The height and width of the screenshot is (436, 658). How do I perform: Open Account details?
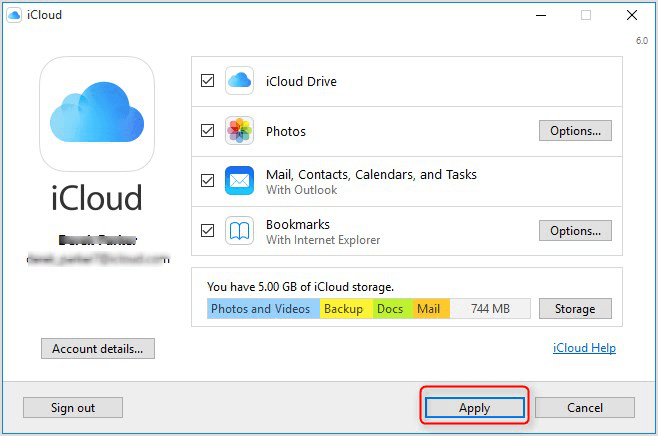97,348
